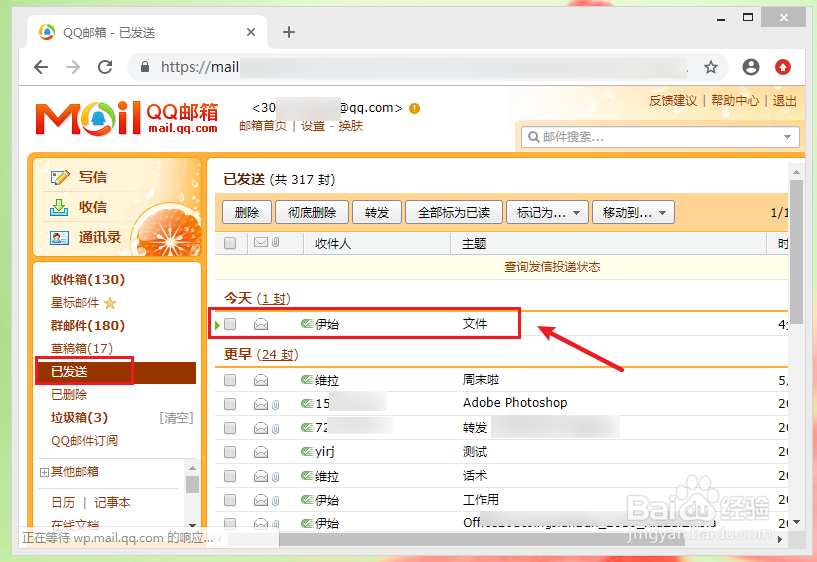
Task: Click the browser back arrow
Action: tap(41, 67)
